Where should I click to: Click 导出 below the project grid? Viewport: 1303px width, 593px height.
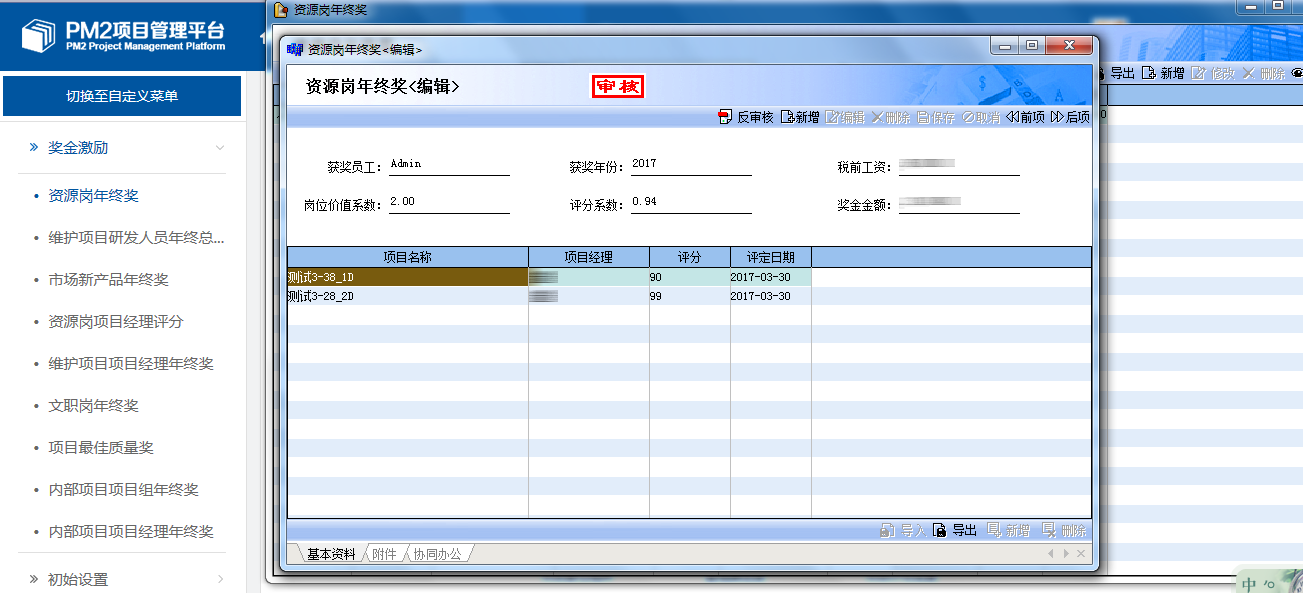point(955,530)
